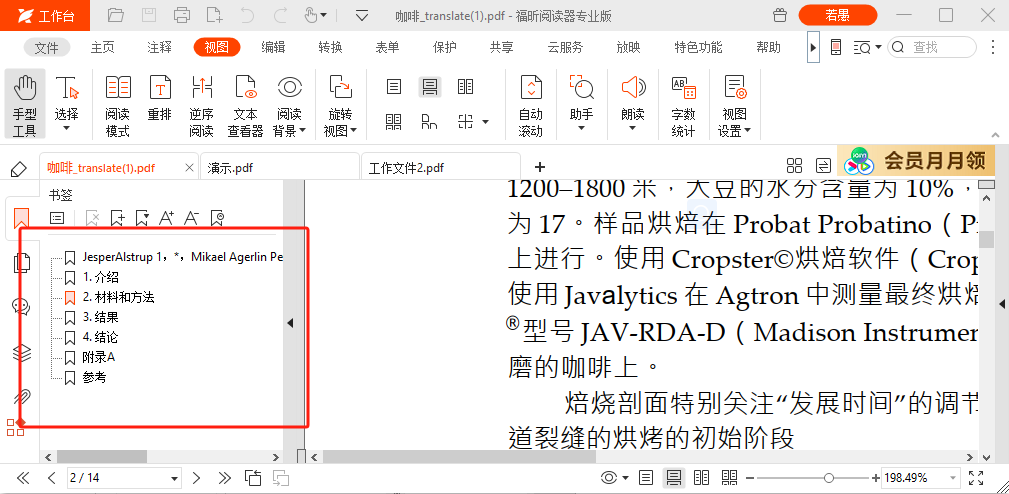The image size is (1009, 494).
Task: Select bookmark 4. 结论
Action: pyautogui.click(x=100, y=338)
